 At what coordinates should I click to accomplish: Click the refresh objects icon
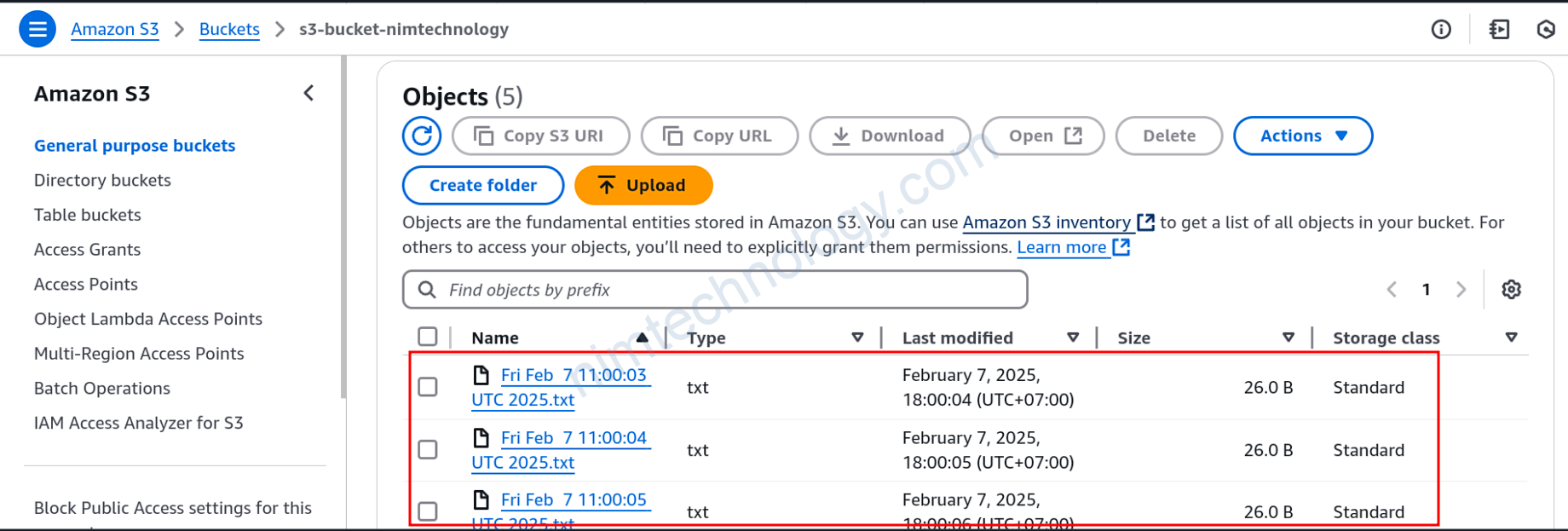[422, 136]
